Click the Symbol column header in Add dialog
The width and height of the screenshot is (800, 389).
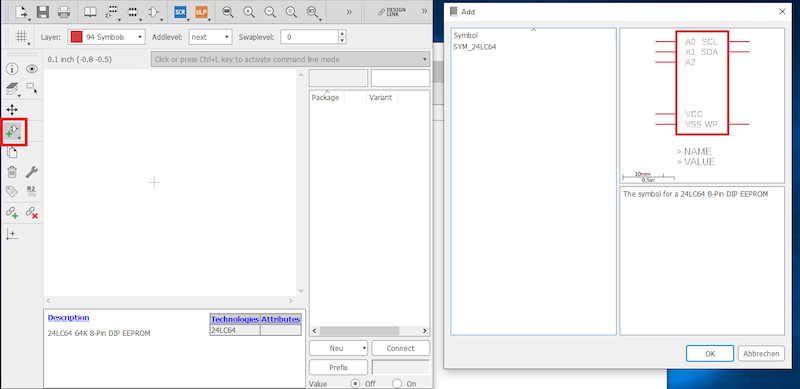point(465,35)
